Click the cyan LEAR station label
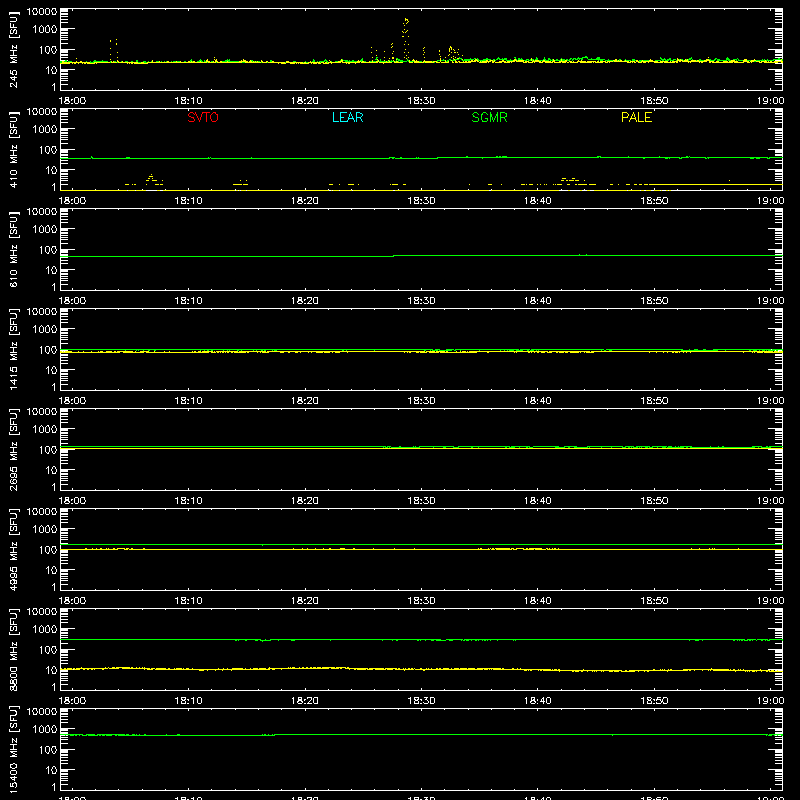 coord(347,117)
